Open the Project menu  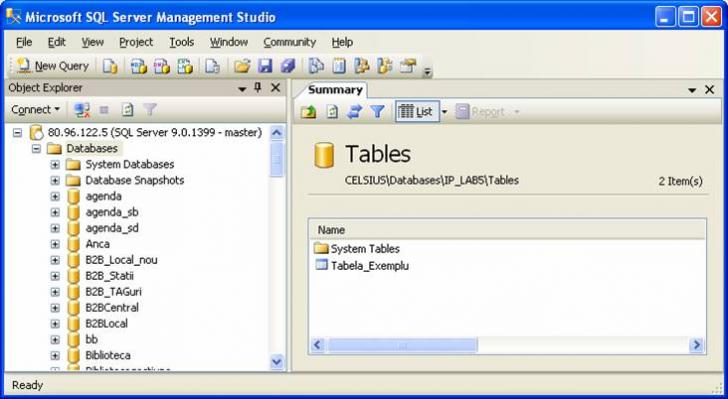point(136,42)
